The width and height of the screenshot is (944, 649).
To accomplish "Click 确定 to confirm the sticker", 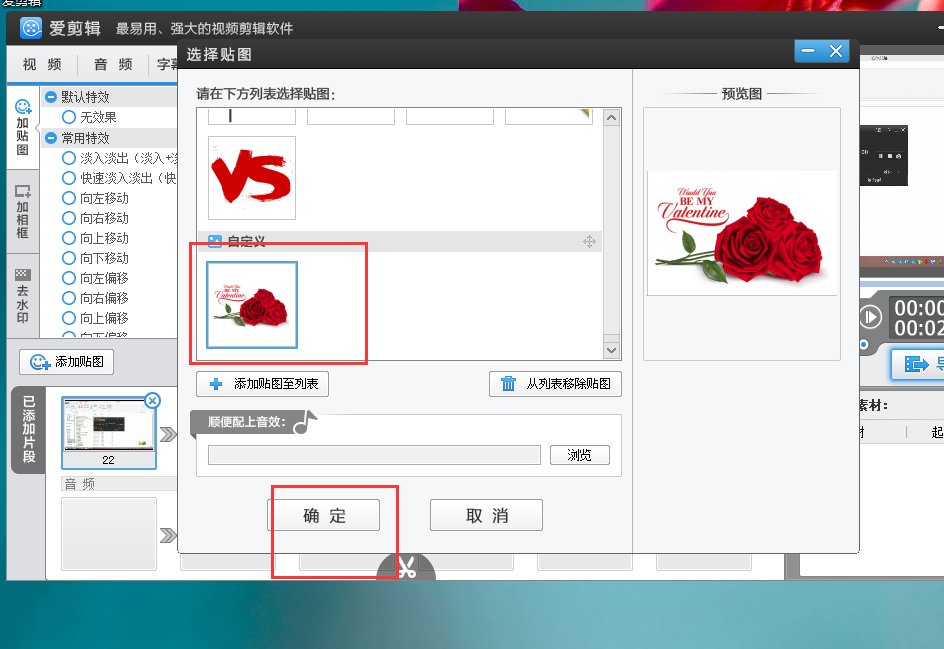I will click(x=325, y=514).
